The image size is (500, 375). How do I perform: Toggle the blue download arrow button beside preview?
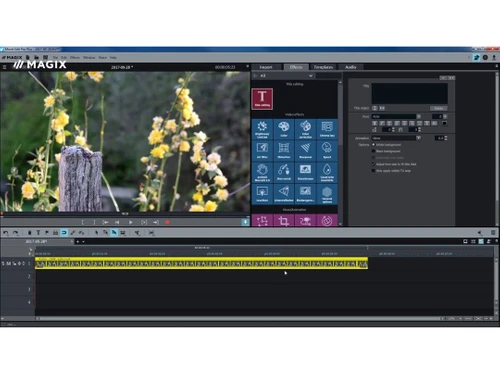coord(245,222)
